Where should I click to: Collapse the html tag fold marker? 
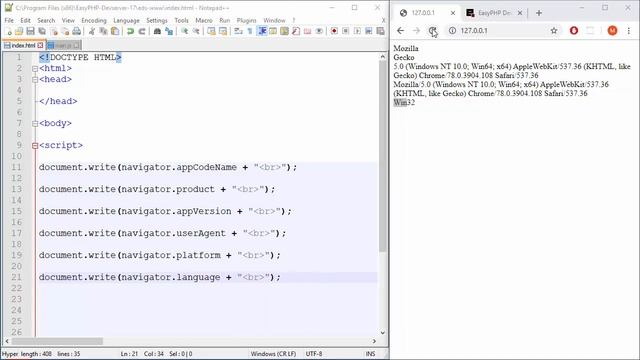tap(35, 69)
